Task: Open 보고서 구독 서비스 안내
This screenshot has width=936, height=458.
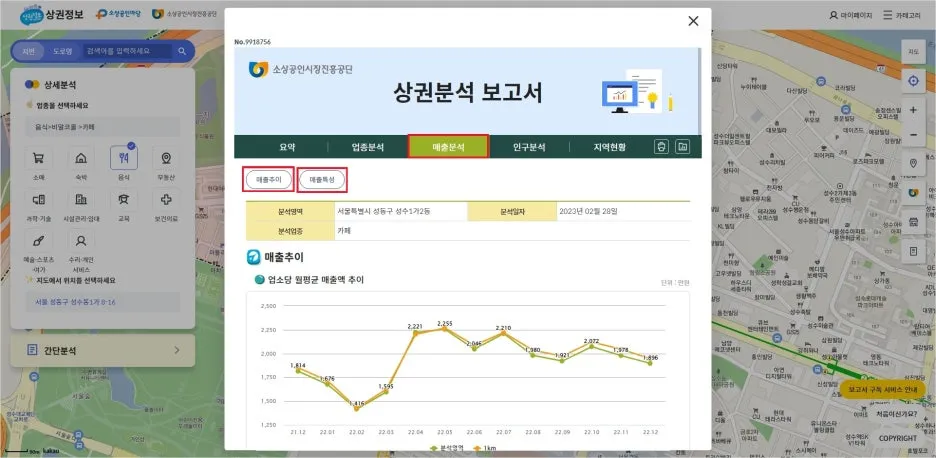Action: click(882, 389)
